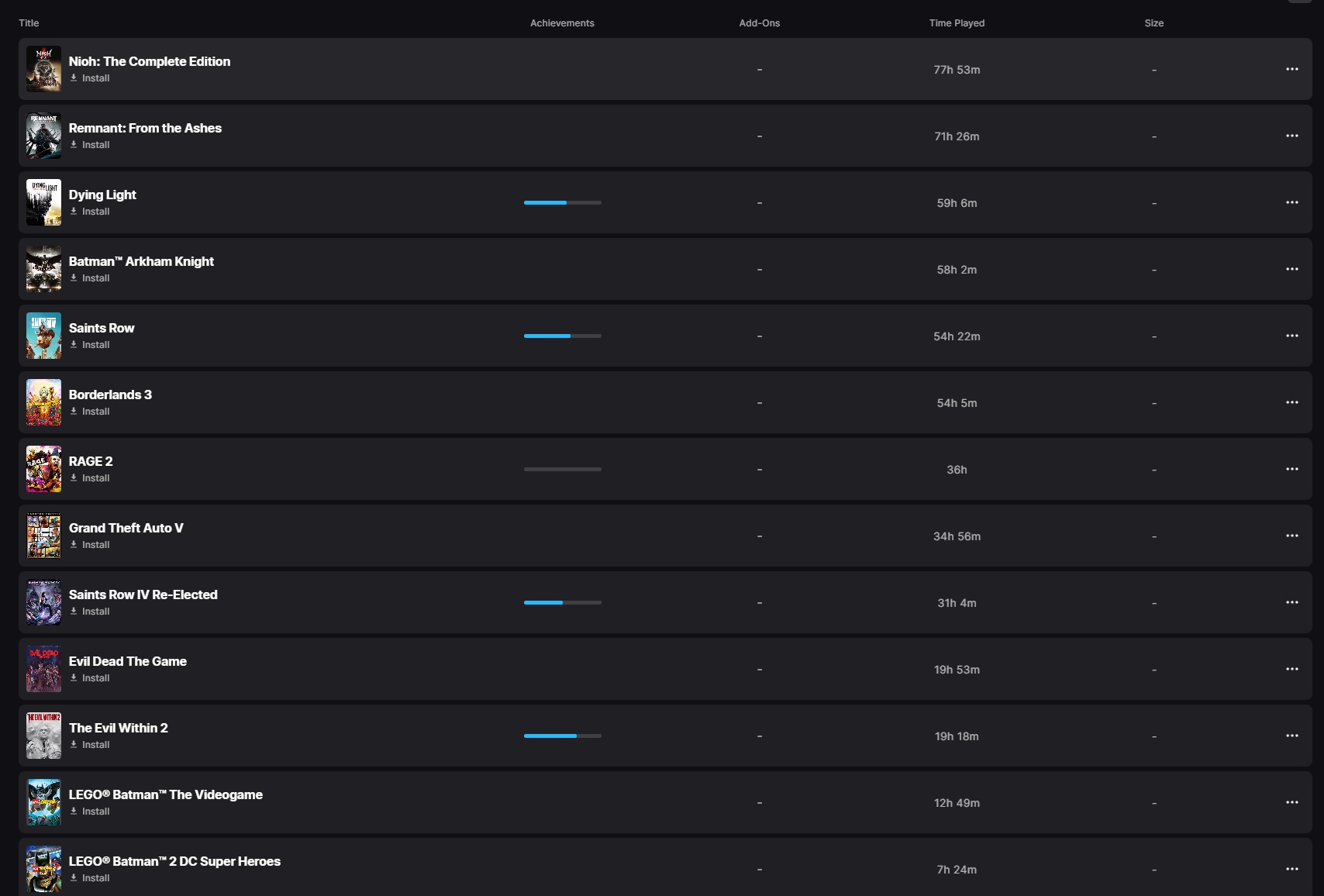The height and width of the screenshot is (896, 1324).
Task: Open more options for Borderlands 3
Action: pyautogui.click(x=1291, y=402)
